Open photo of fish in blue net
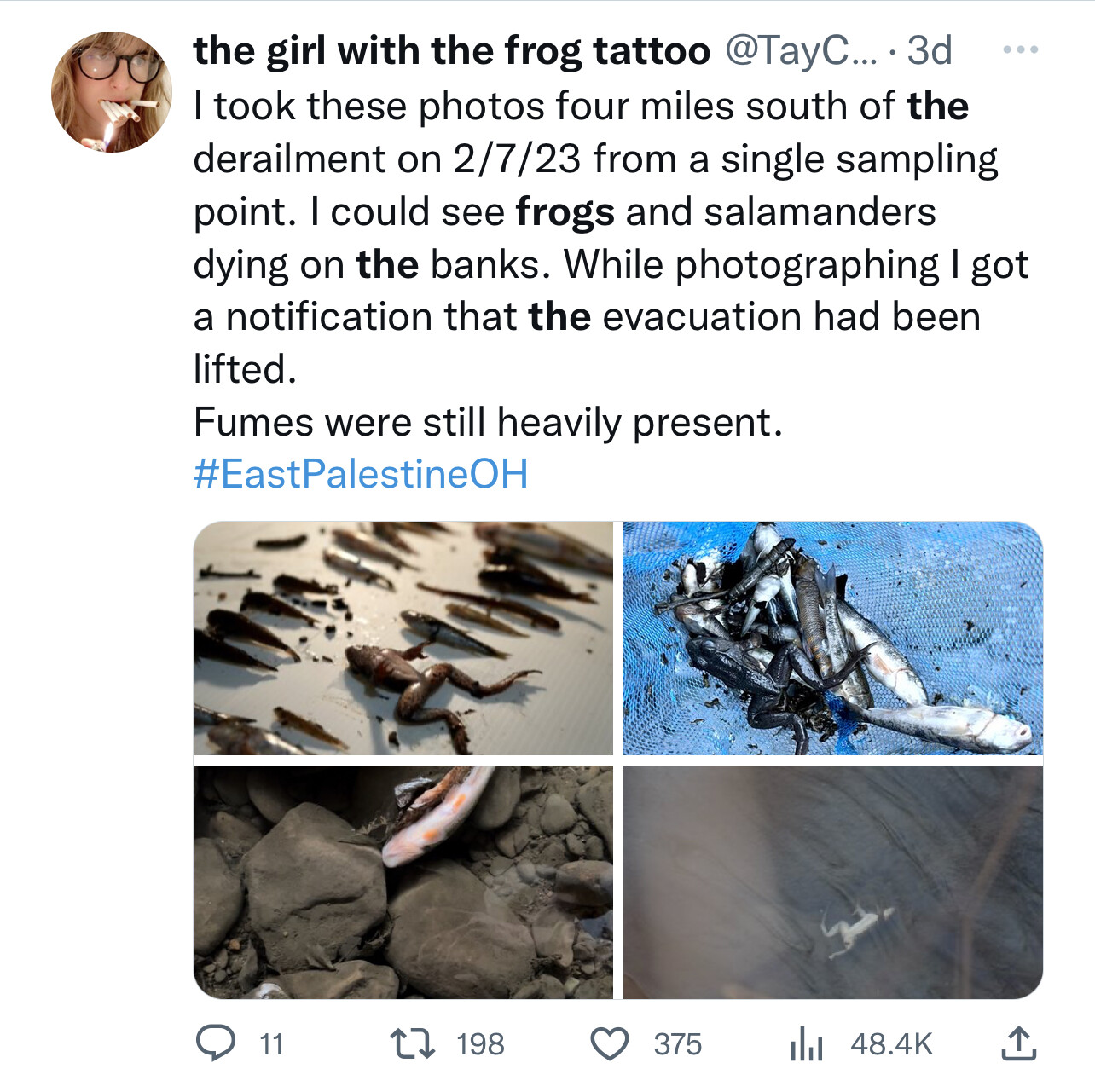The width and height of the screenshot is (1095, 1092). click(x=833, y=638)
